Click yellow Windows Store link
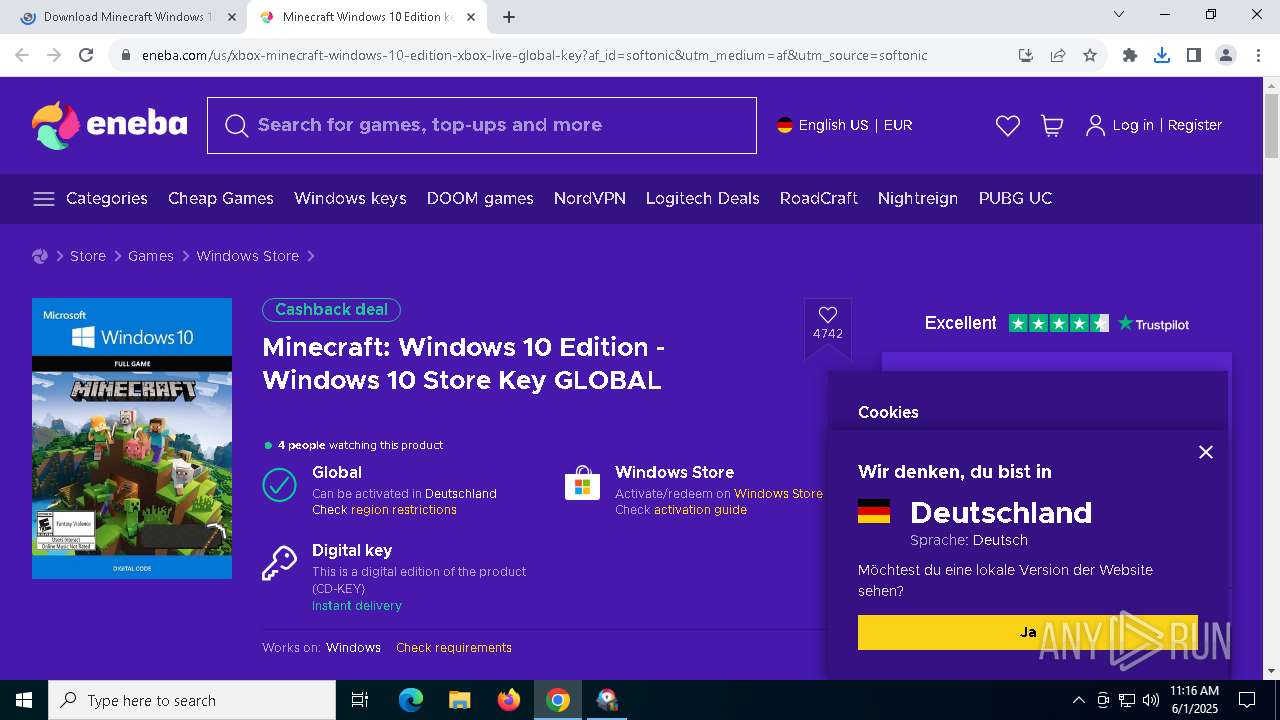The width and height of the screenshot is (1280, 720). (778, 494)
